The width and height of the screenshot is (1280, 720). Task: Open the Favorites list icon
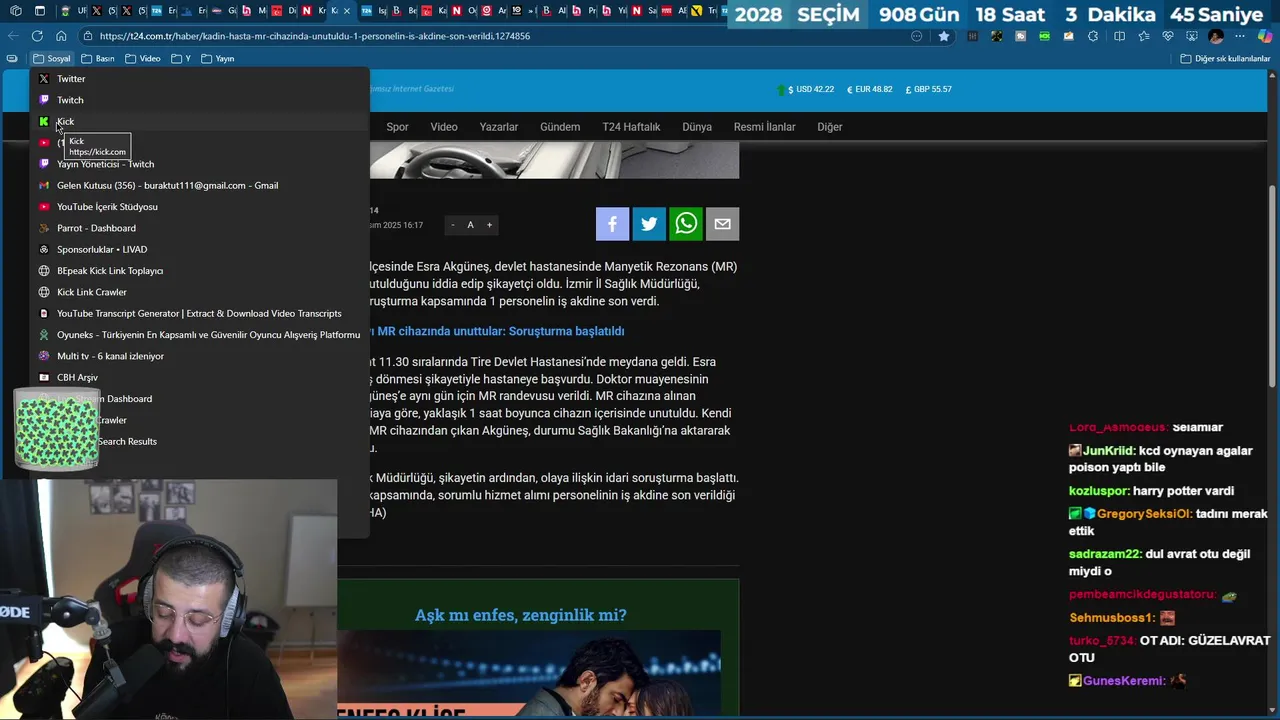point(1143,36)
